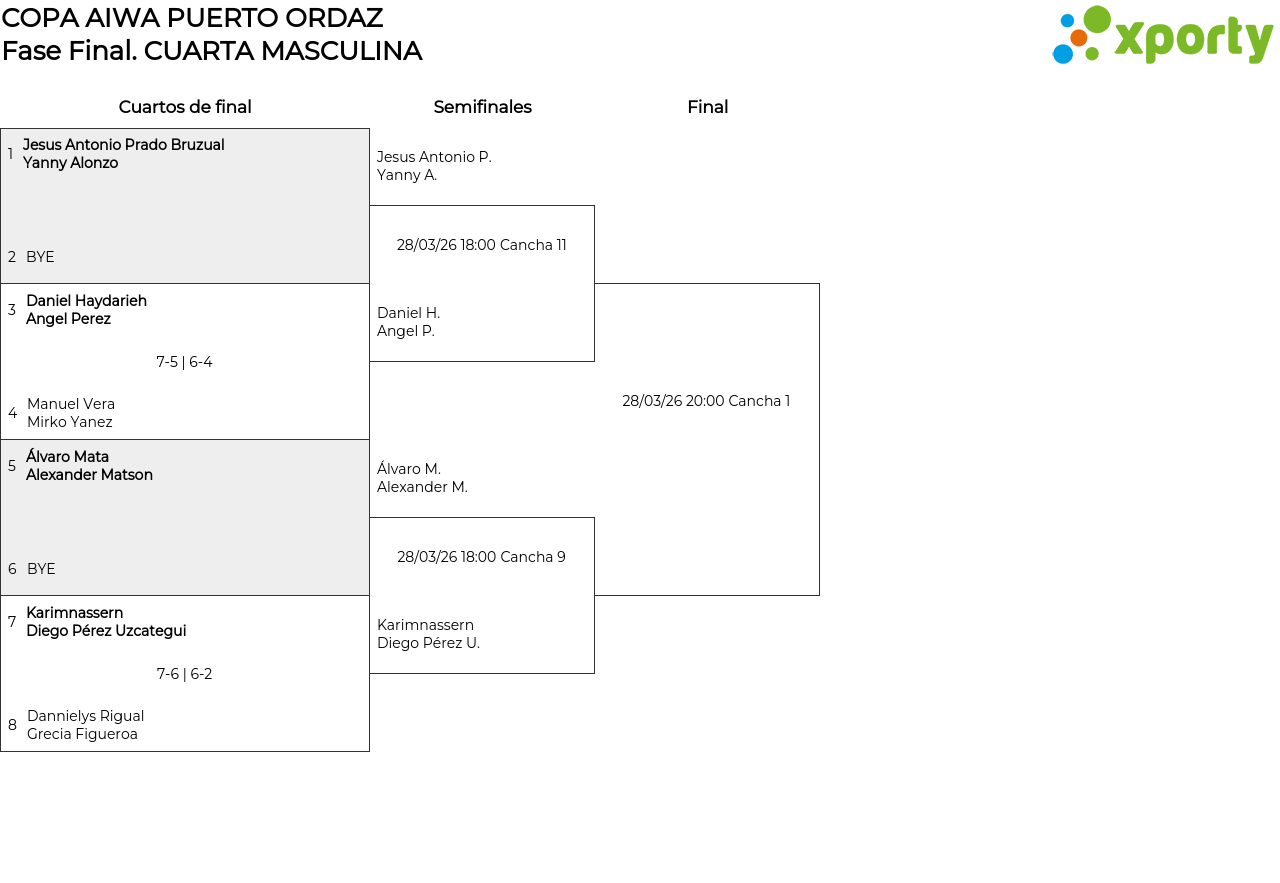Image resolution: width=1280 pixels, height=883 pixels.
Task: Click the 7-5 | 6-4 match score
Action: tap(184, 362)
